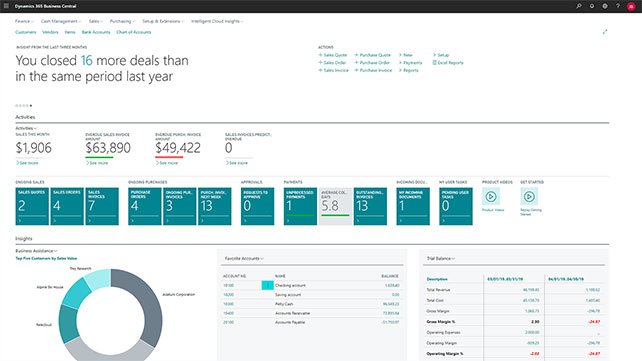
Task: Go to Customers list
Action: (x=26, y=32)
